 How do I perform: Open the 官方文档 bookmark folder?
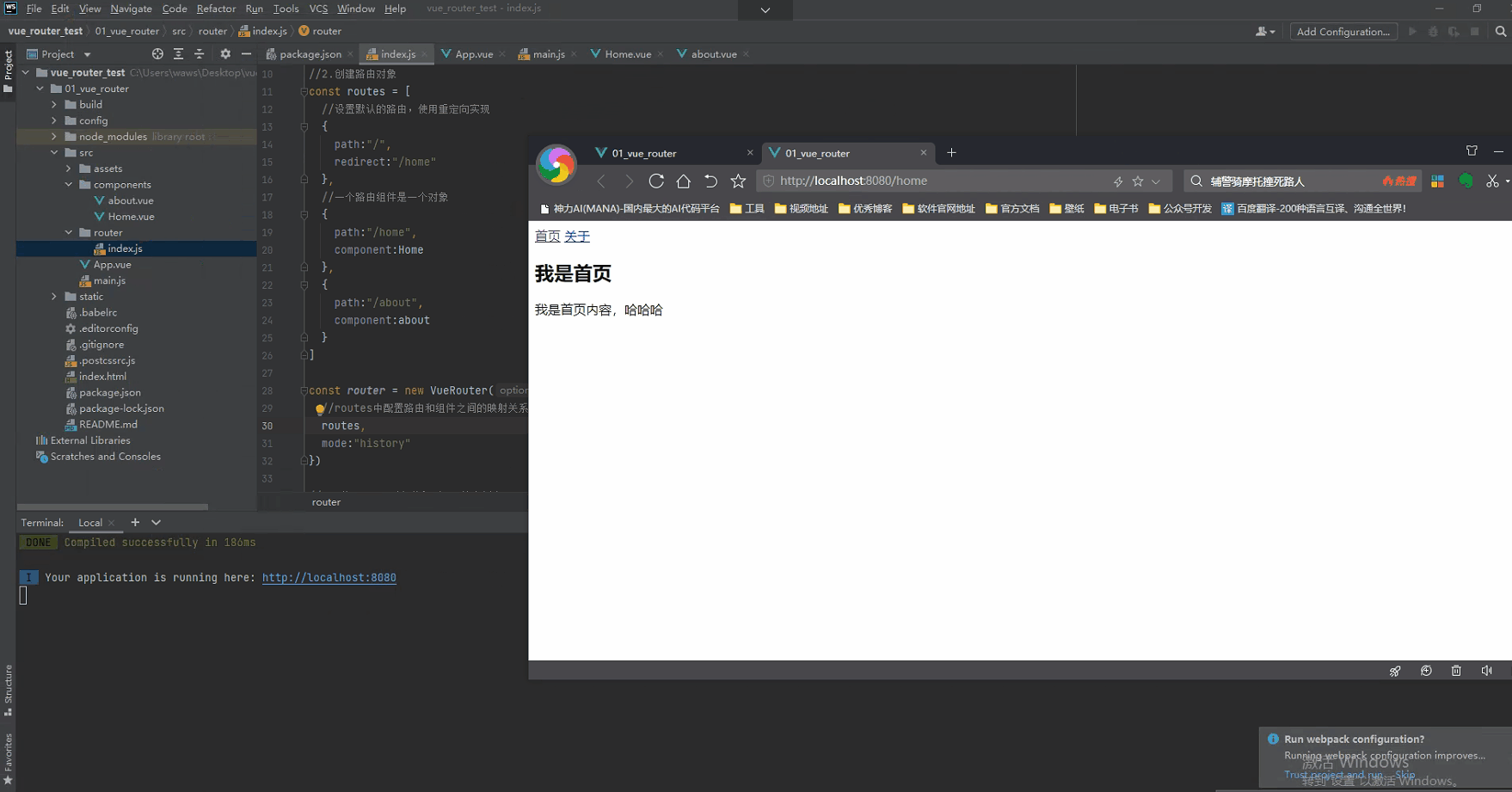[1012, 208]
